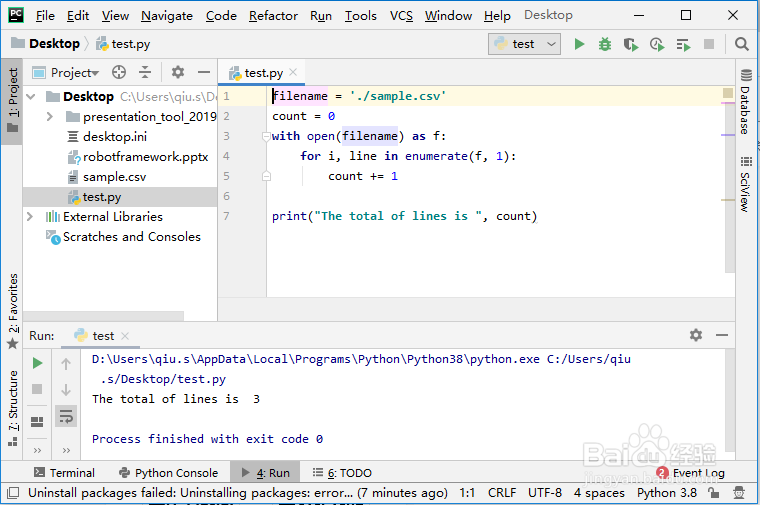Image resolution: width=760 pixels, height=505 pixels.
Task: Toggle the 1: Project side tab
Action: (x=13, y=101)
